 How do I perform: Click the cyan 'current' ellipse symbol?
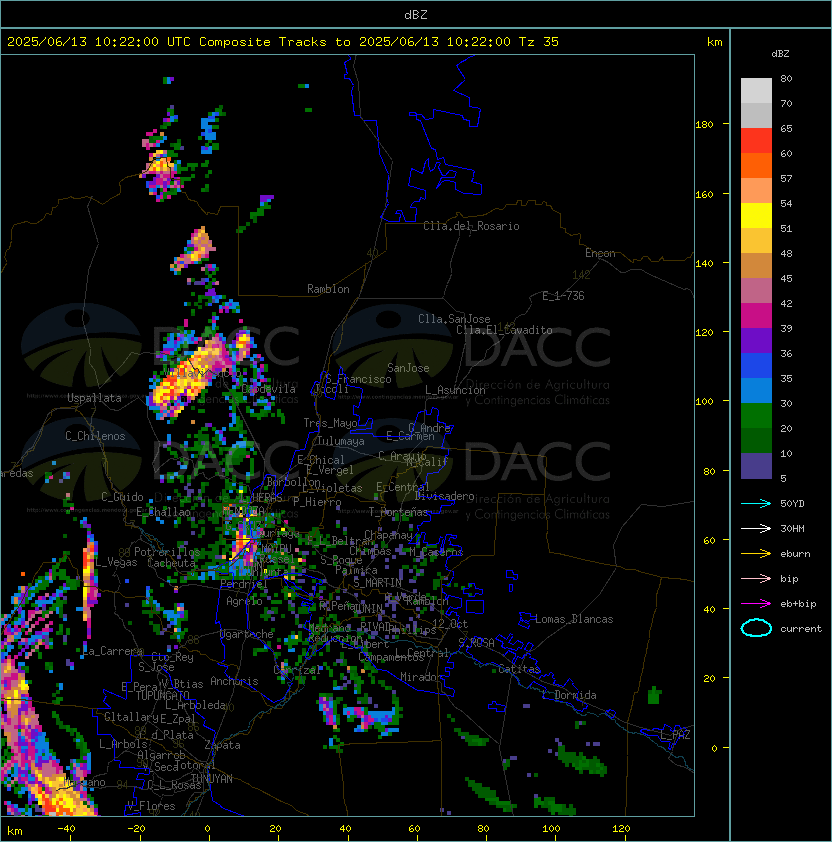[756, 628]
